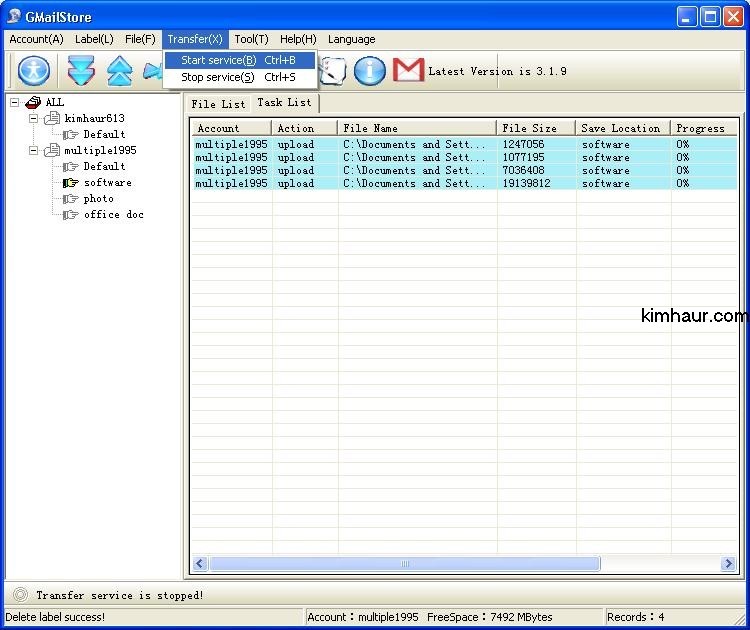Switch to the File List tab
The image size is (750, 630).
point(217,104)
